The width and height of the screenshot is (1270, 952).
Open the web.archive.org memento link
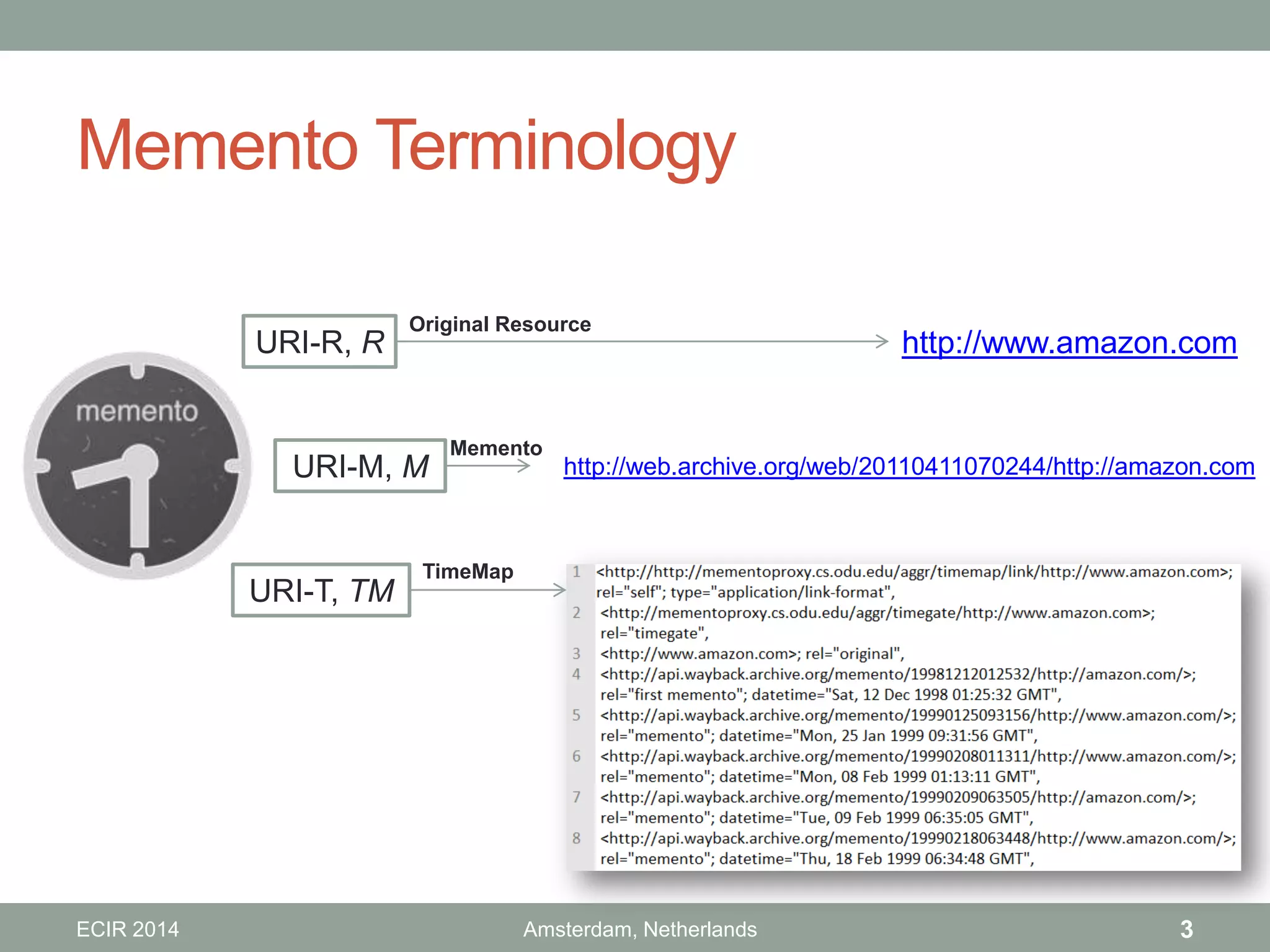point(909,467)
